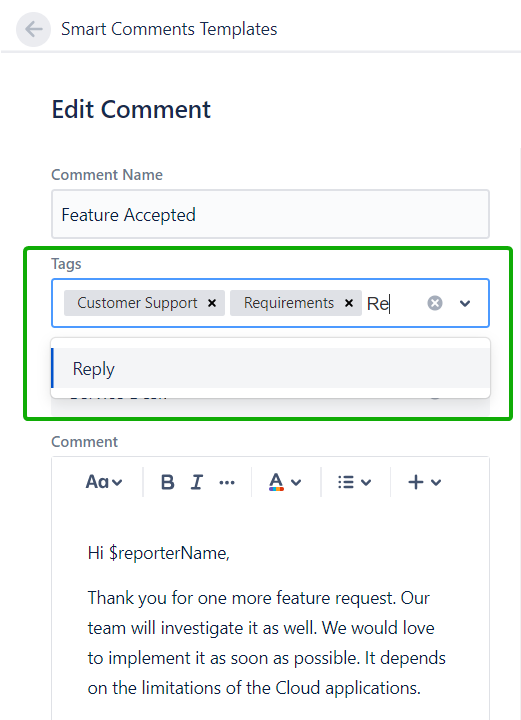Expand the list options dropdown arrow
Screen dimensions: 521x720
pyautogui.click(x=366, y=482)
